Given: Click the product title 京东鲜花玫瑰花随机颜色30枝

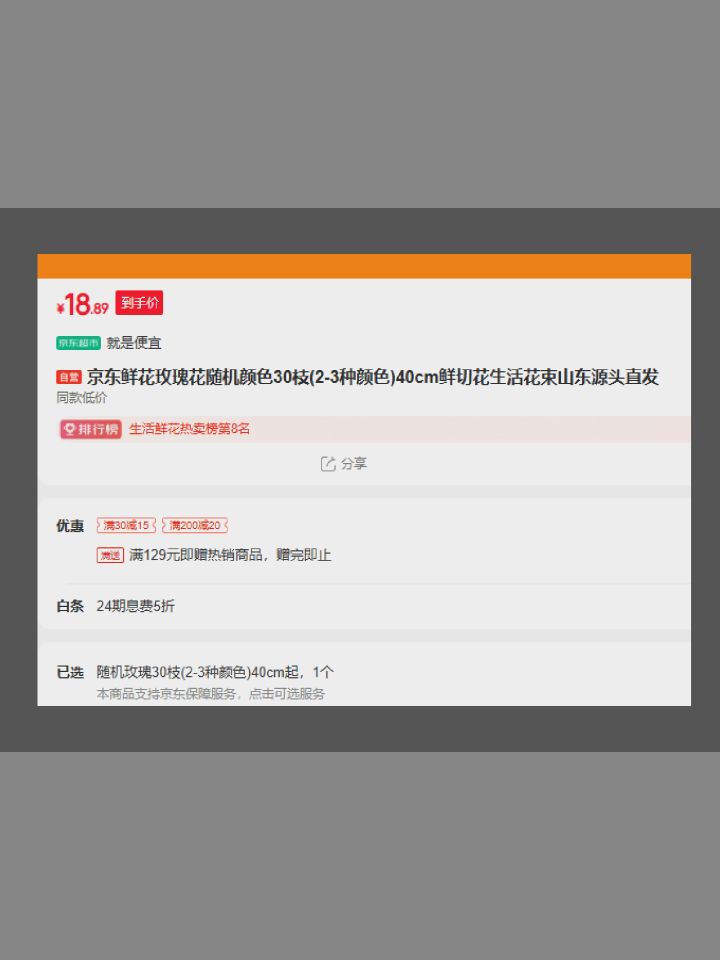Looking at the screenshot, I should click(x=372, y=377).
